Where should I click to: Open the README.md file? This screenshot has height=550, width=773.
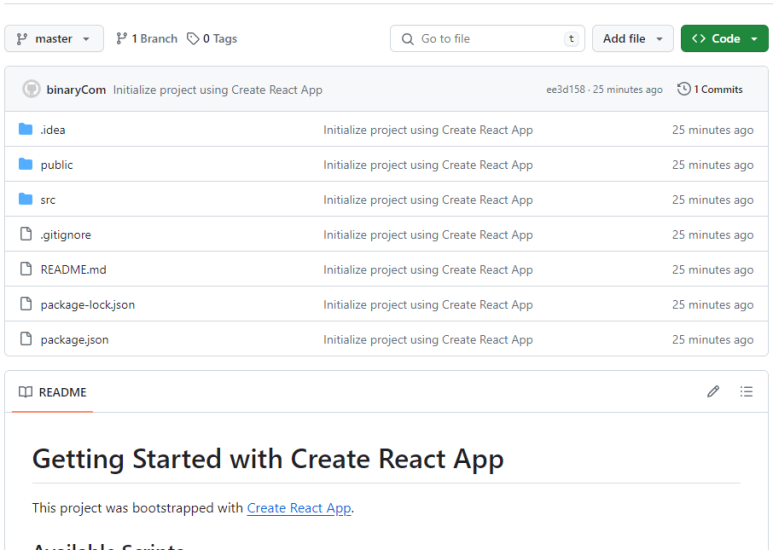[73, 270]
